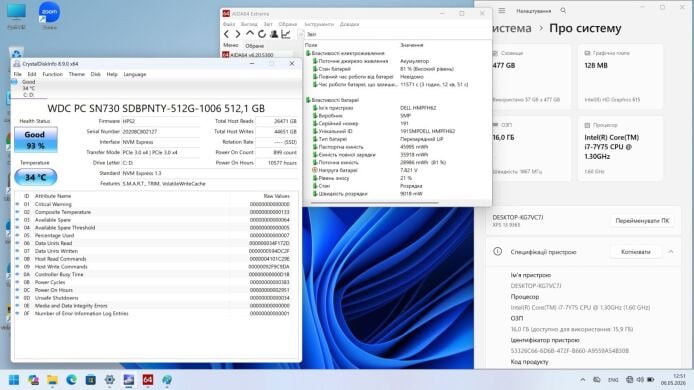Screen dimensions: 694x390
Task: Switch to CrystalDiskInfo taskbar icon
Action: point(128,380)
